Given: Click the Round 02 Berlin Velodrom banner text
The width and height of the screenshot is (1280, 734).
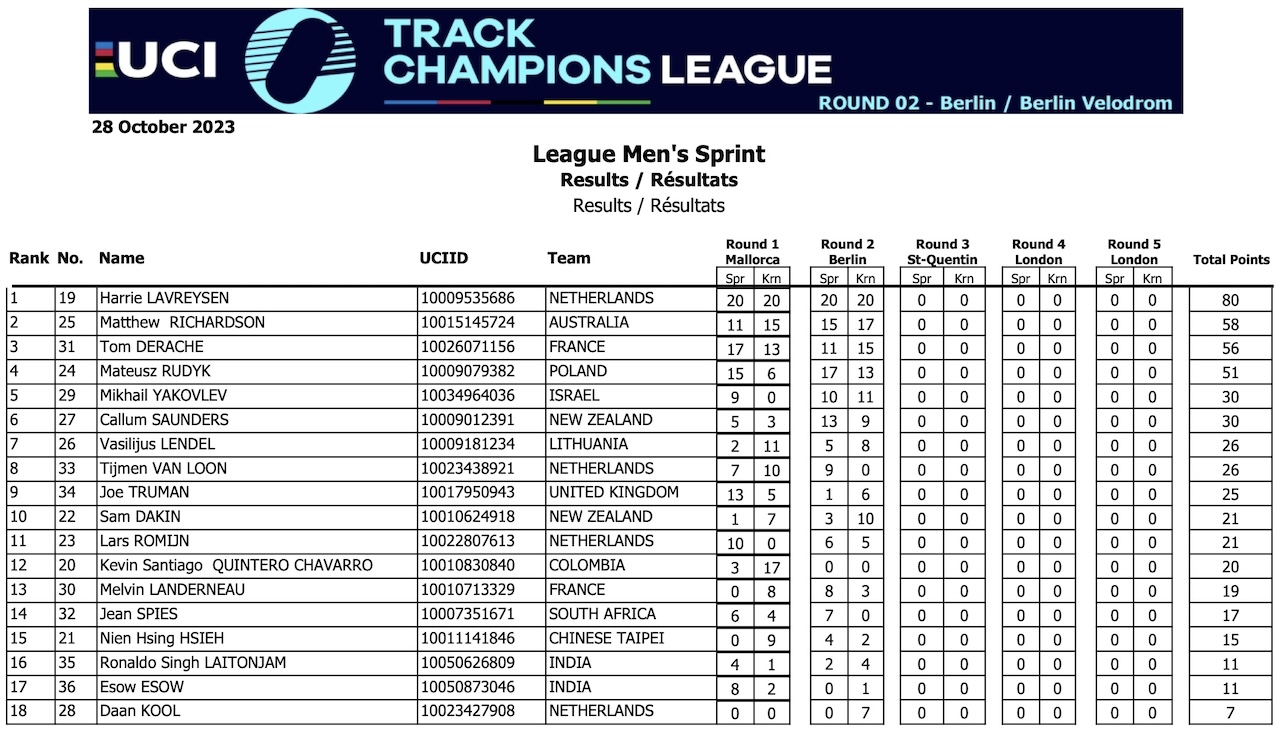Looking at the screenshot, I should pyautogui.click(x=995, y=103).
